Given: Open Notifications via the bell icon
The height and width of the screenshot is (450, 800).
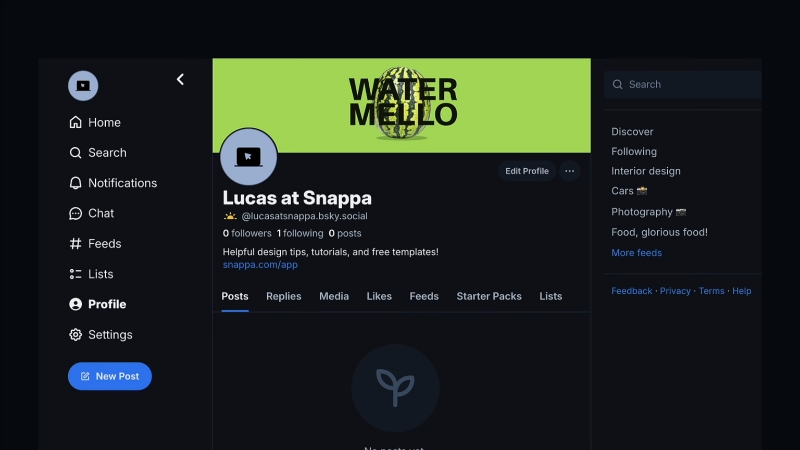Looking at the screenshot, I should pos(76,183).
